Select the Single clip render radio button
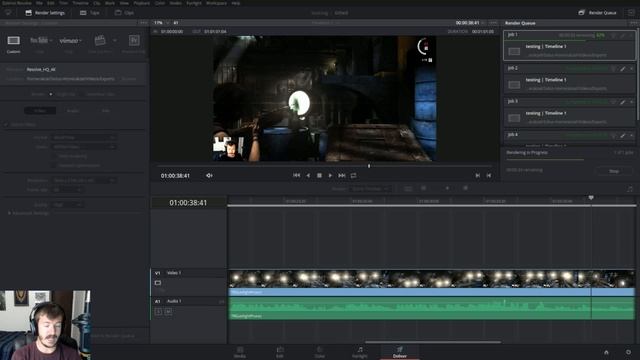This screenshot has height=360, width=640. [51, 94]
